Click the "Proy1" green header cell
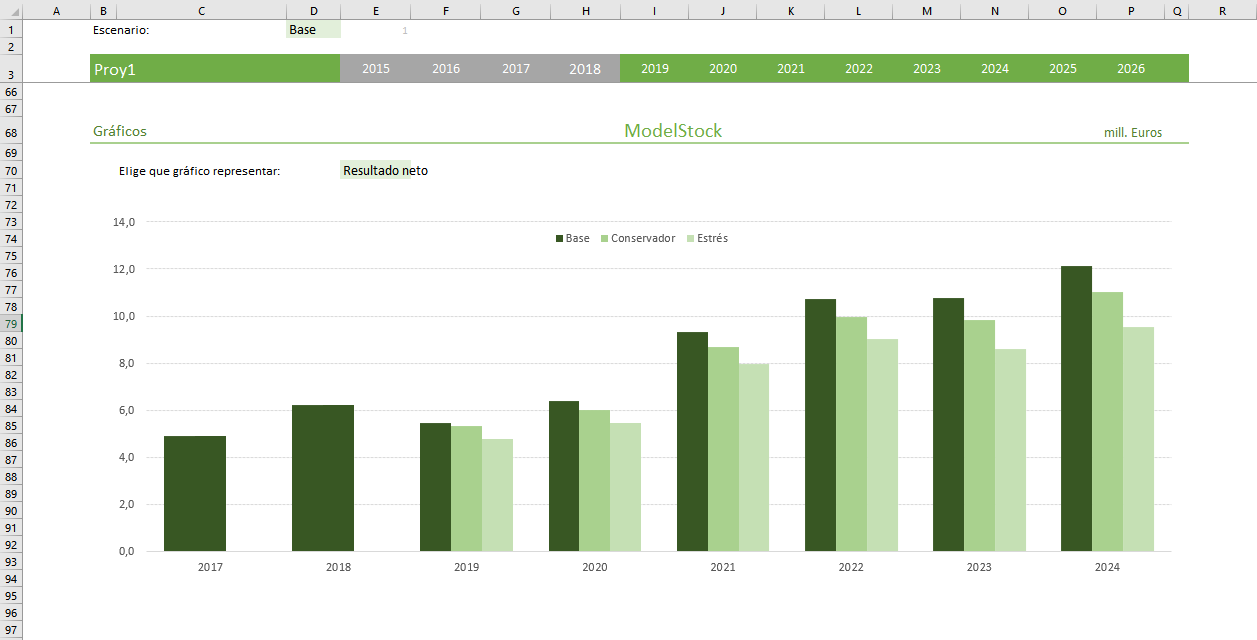 [214, 69]
